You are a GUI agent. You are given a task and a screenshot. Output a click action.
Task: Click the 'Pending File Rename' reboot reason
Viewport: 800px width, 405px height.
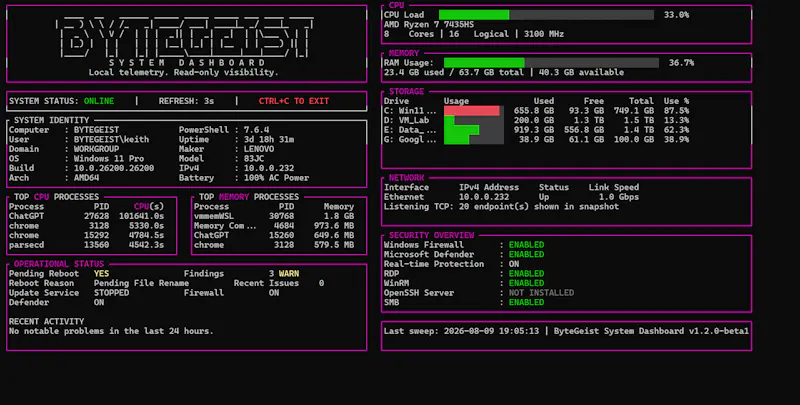[141, 284]
